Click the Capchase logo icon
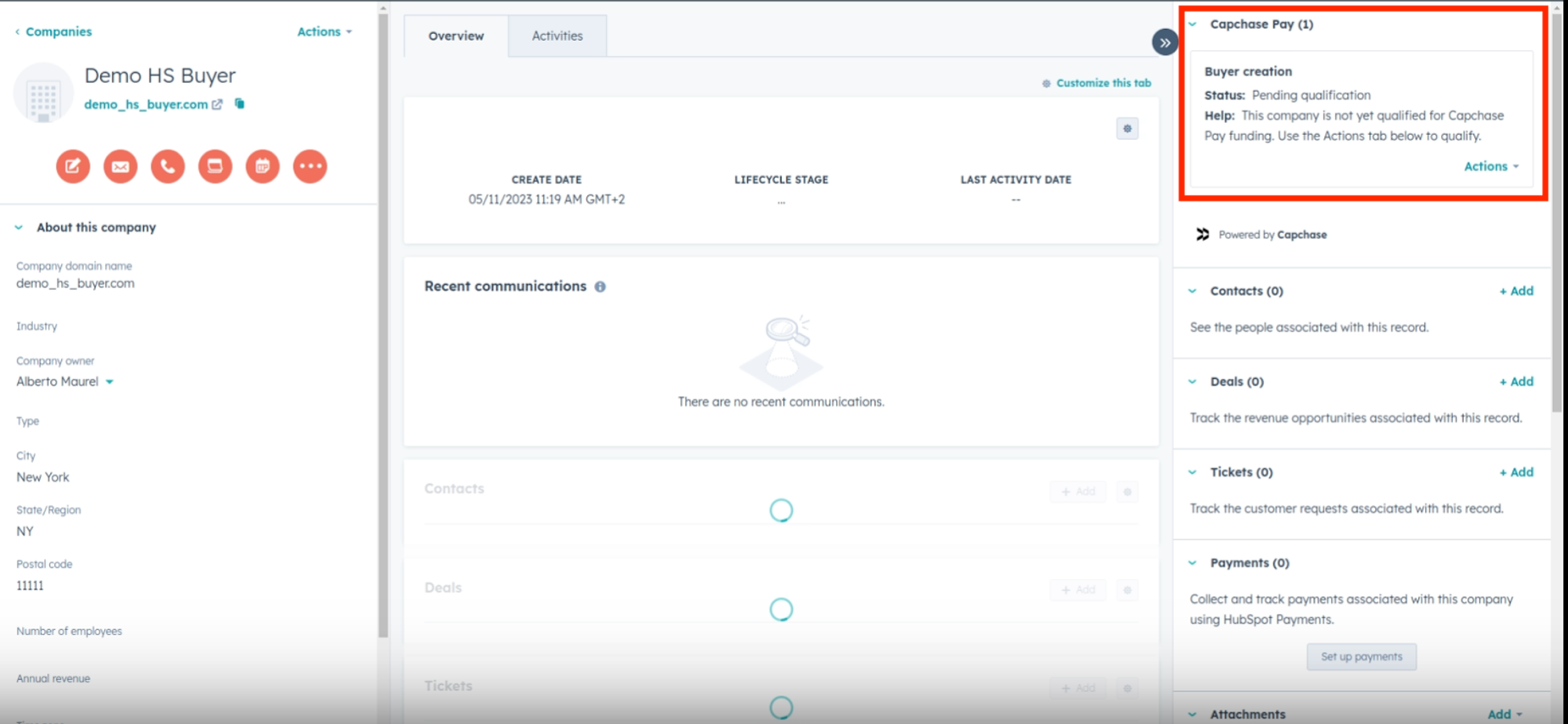The image size is (1568, 724). tap(1203, 235)
